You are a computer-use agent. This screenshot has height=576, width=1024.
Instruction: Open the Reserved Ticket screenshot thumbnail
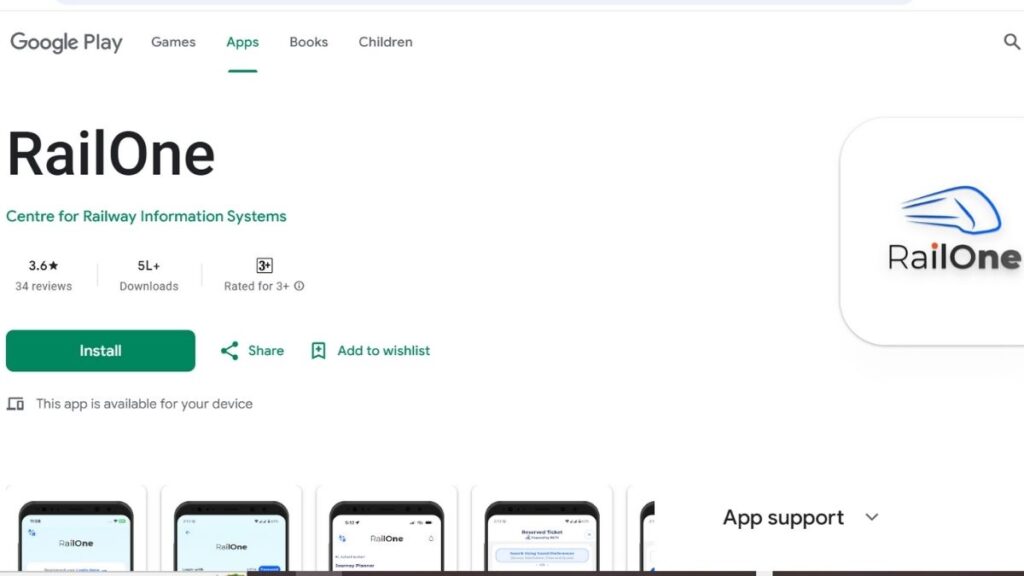click(x=542, y=530)
